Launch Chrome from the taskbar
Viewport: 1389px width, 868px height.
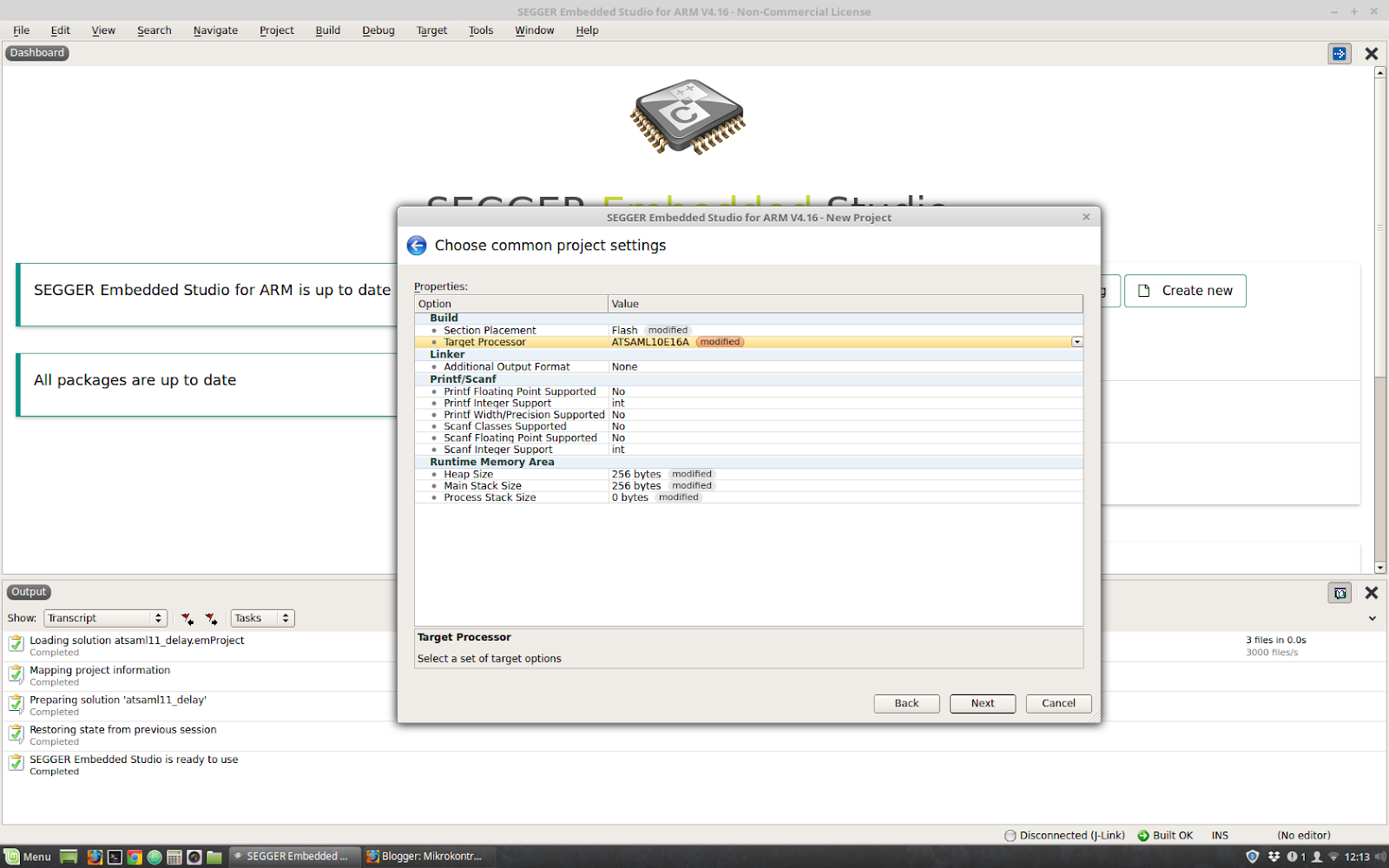pyautogui.click(x=135, y=857)
